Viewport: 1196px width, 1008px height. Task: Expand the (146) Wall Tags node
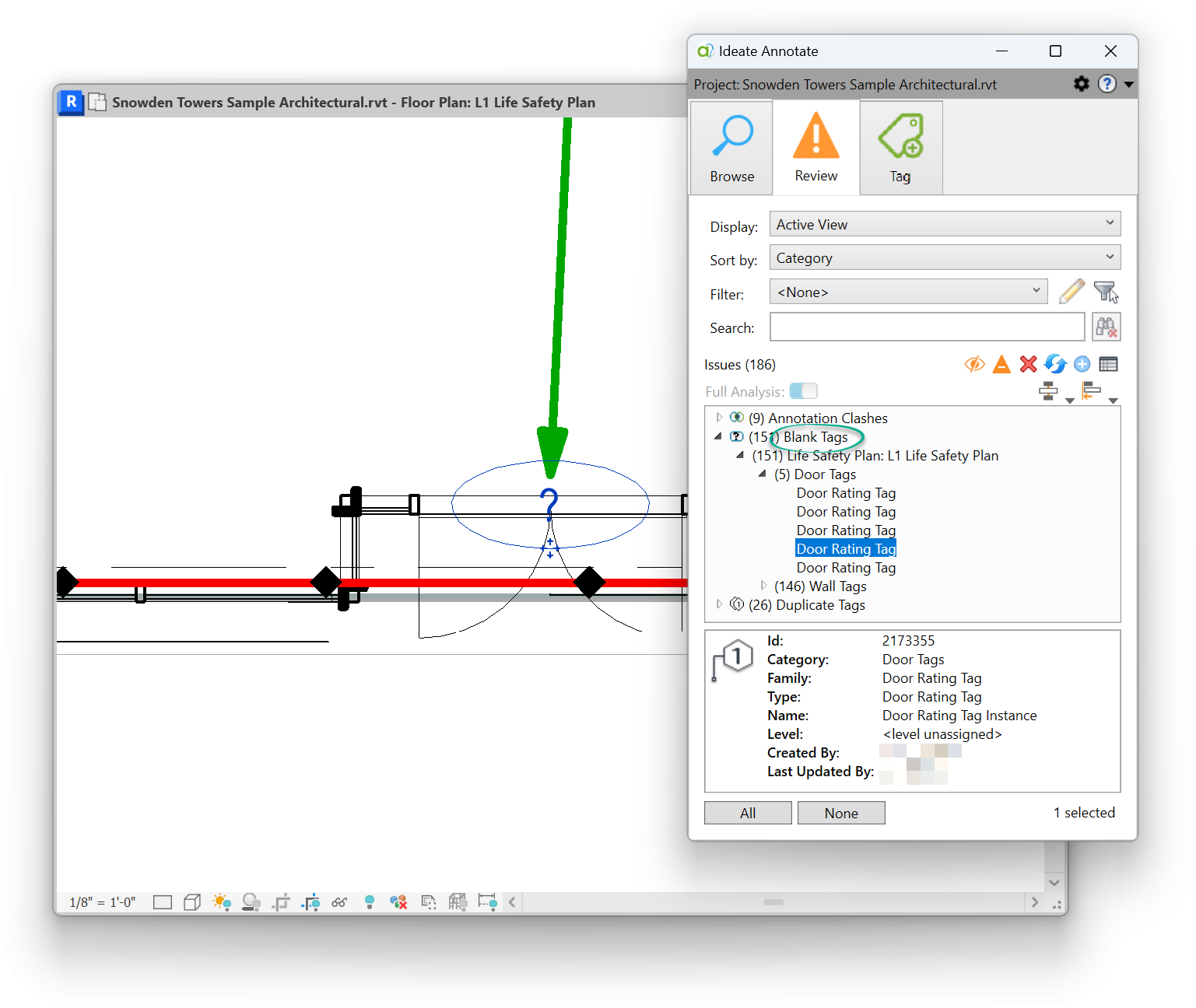pos(763,586)
